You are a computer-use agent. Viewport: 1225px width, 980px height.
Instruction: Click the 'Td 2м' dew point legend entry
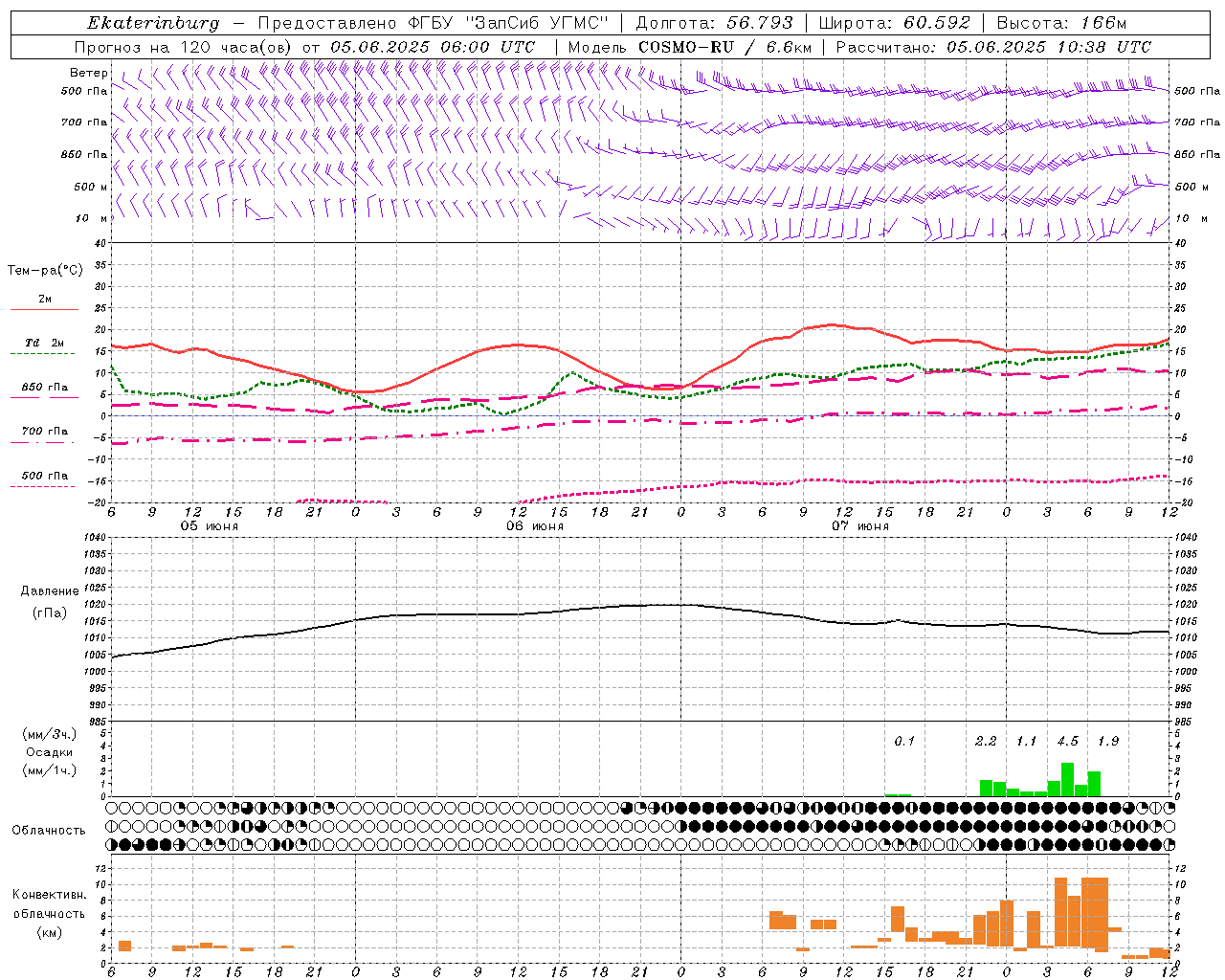pos(45,343)
